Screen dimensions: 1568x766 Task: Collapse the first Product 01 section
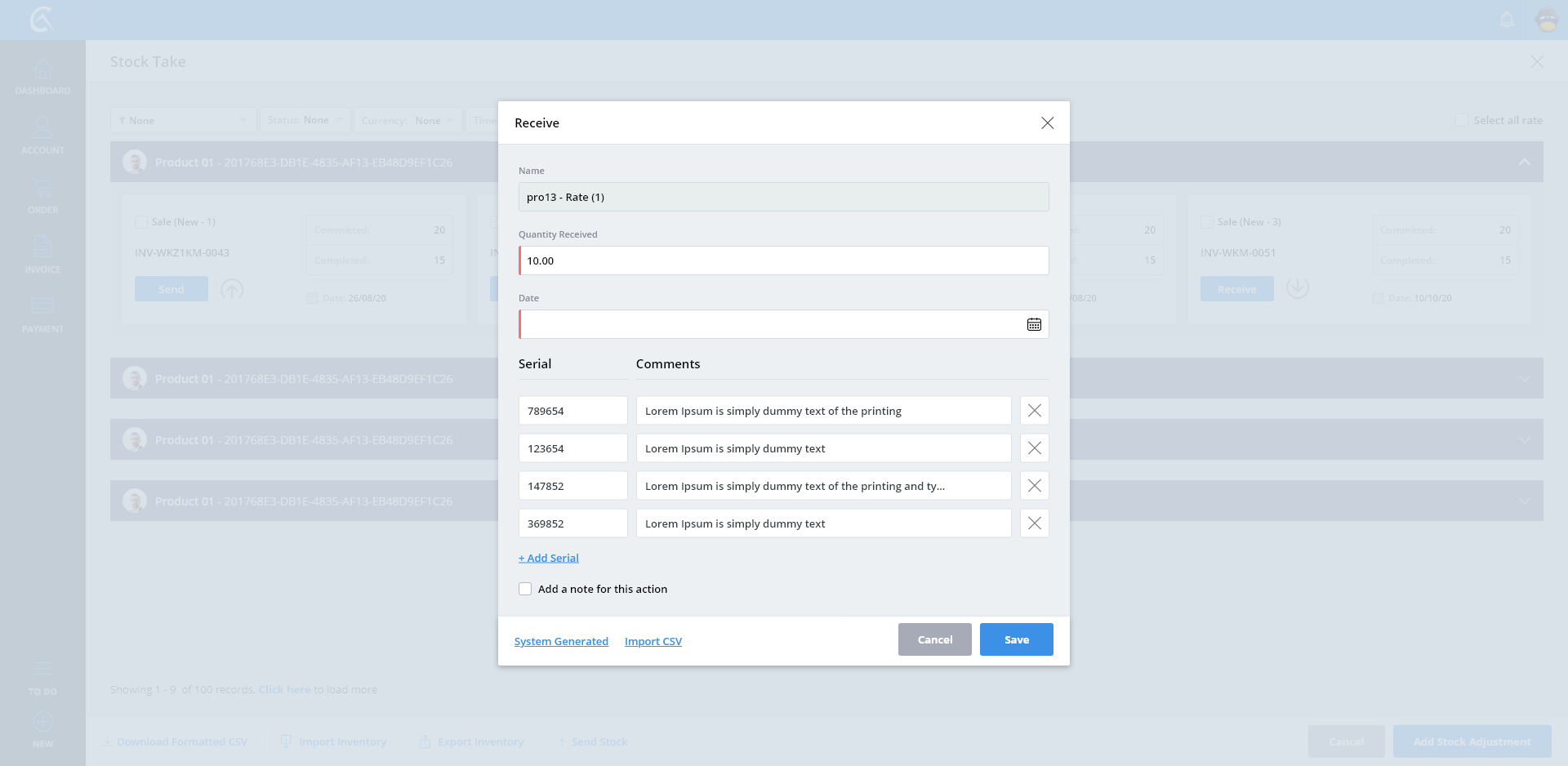[1524, 163]
